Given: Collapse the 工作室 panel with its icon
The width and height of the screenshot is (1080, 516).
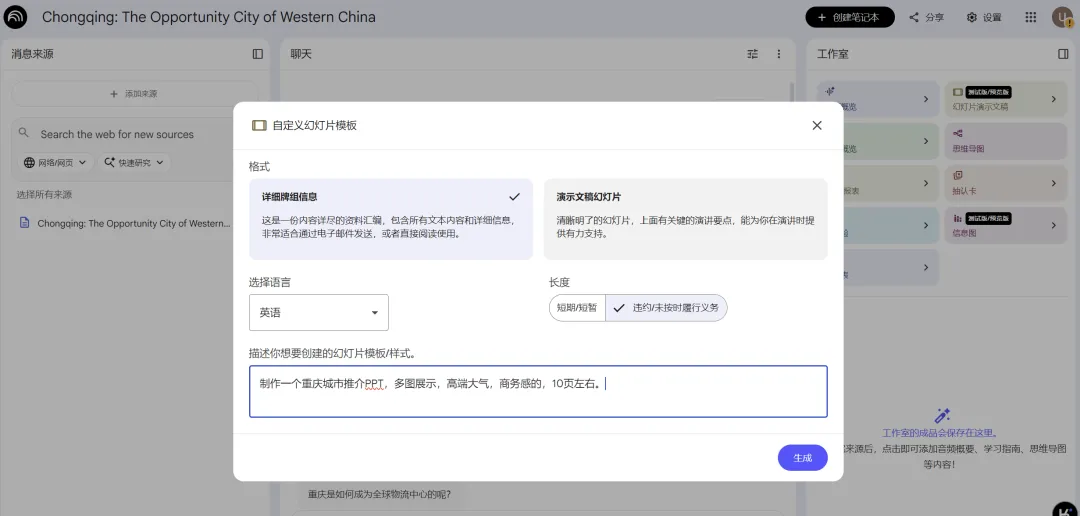Looking at the screenshot, I should tap(1063, 54).
